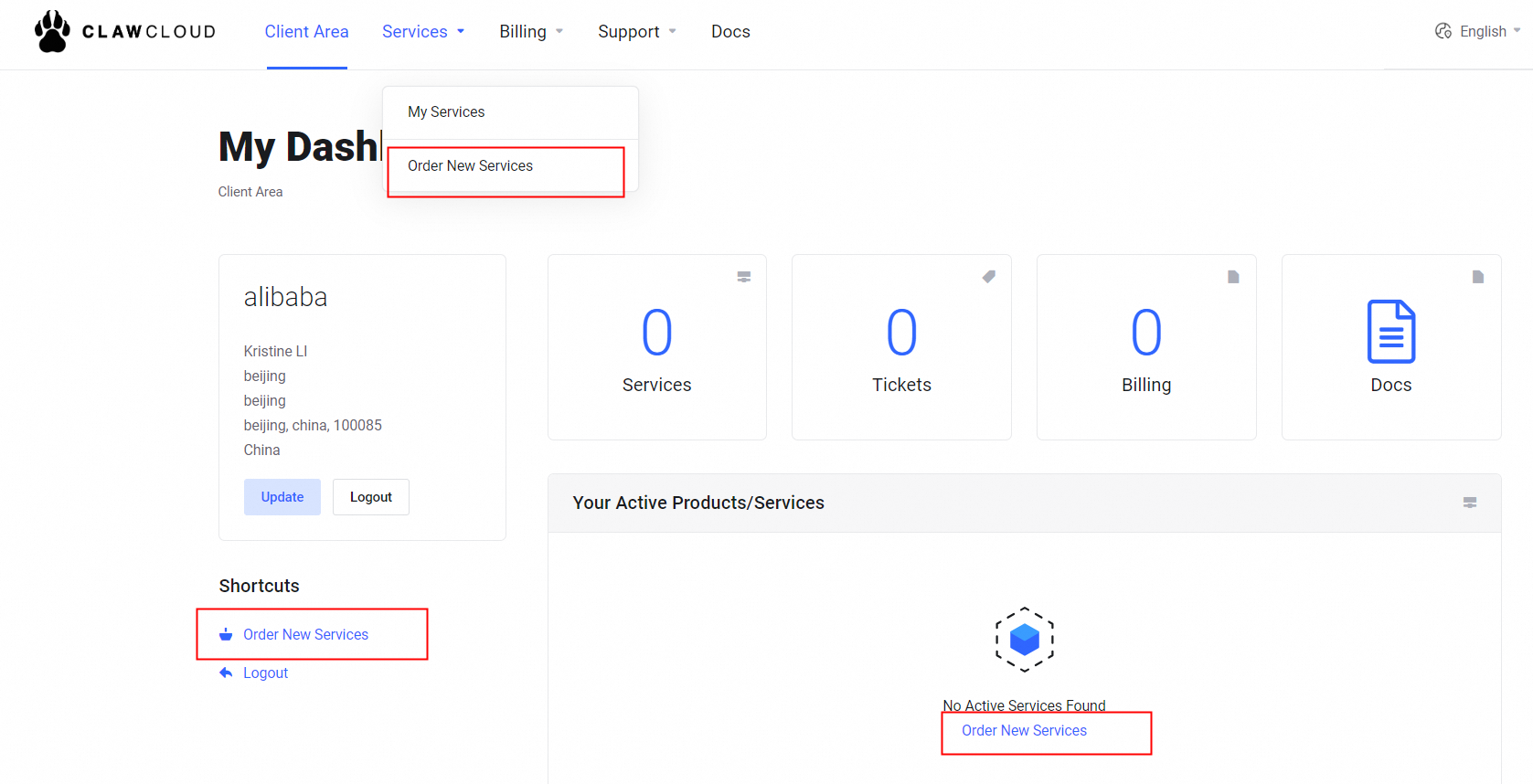1533x784 pixels.
Task: Click the tag icon on Tickets card
Action: [x=988, y=277]
